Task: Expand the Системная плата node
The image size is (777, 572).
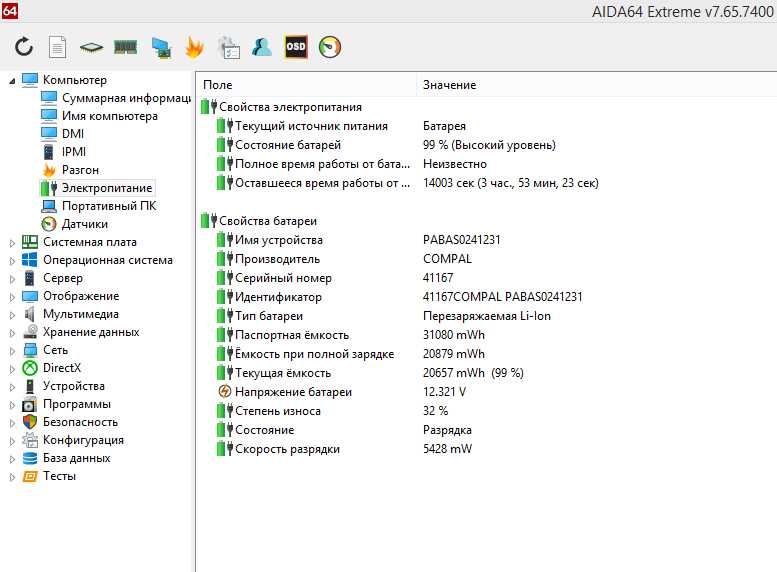Action: 12,243
